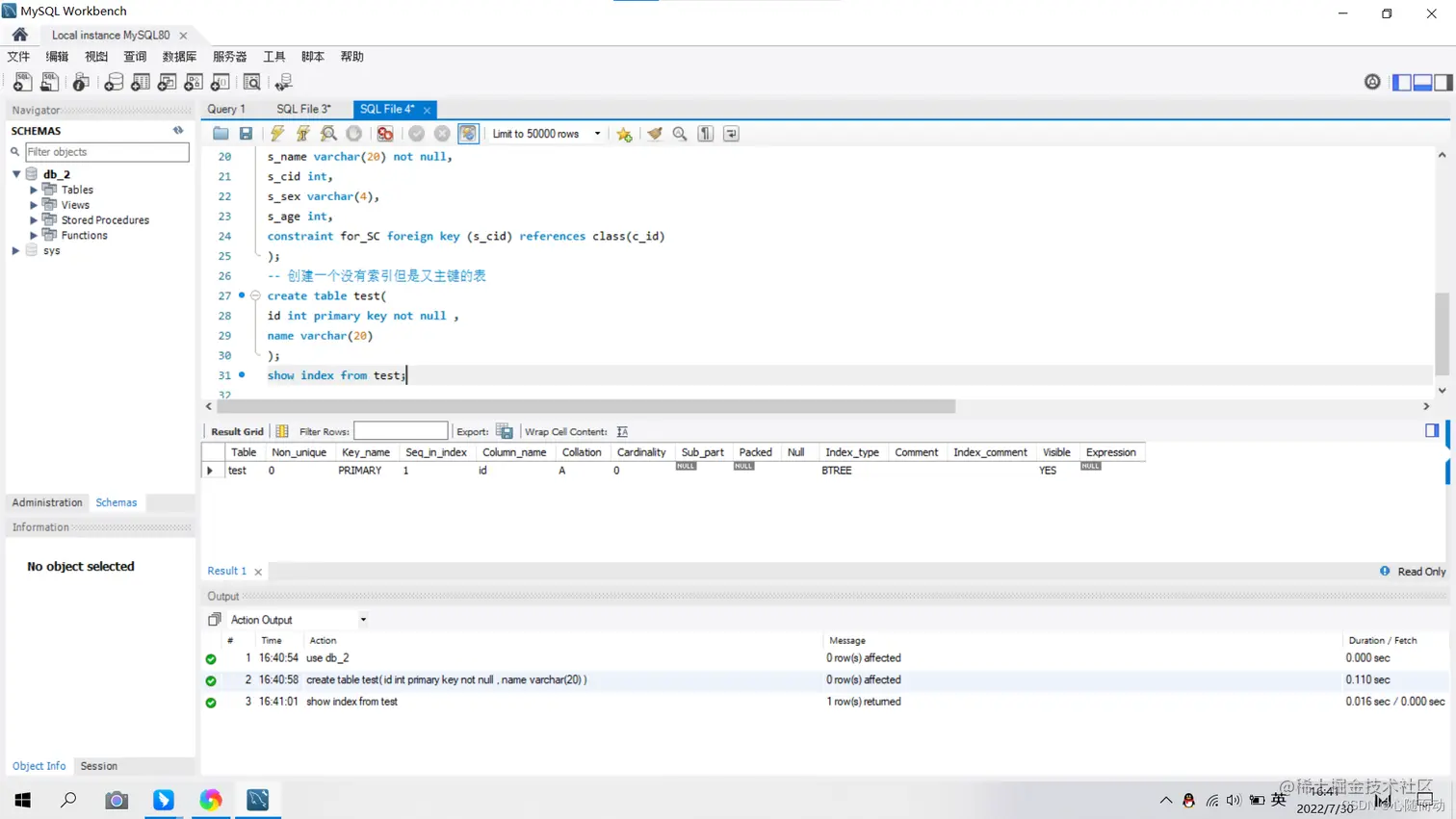Image resolution: width=1456 pixels, height=819 pixels.
Task: Close the Result 1 tab
Action: tap(258, 572)
